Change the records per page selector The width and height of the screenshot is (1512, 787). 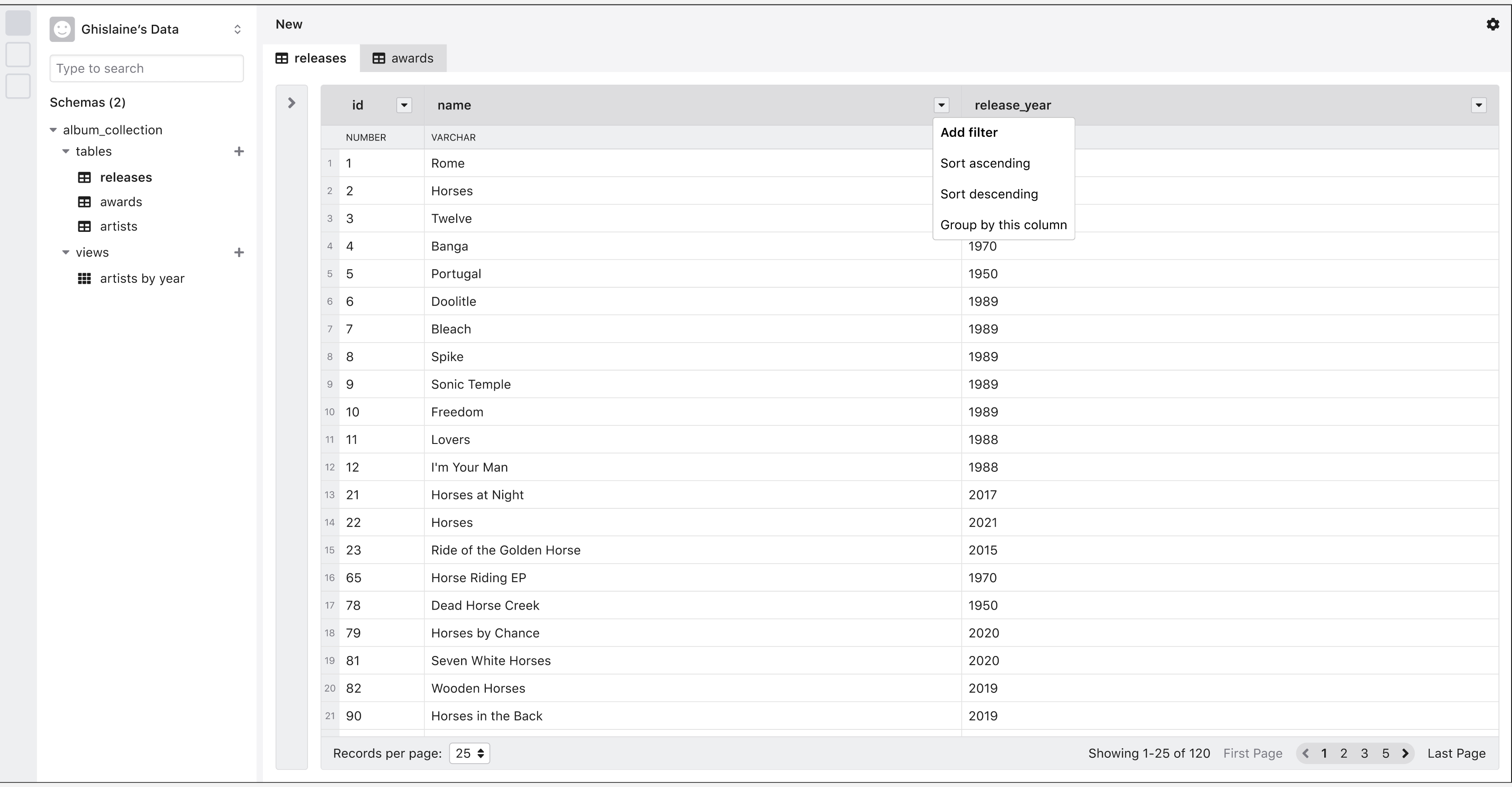[x=469, y=754]
